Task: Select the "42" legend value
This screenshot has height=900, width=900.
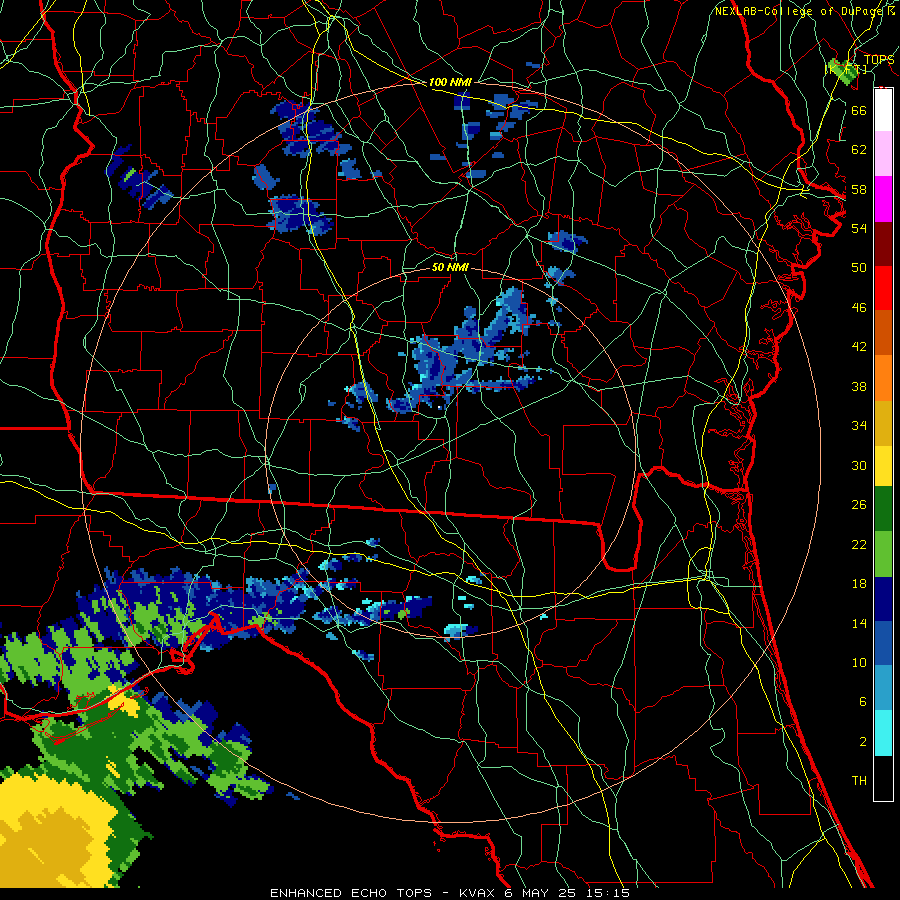Action: point(859,347)
